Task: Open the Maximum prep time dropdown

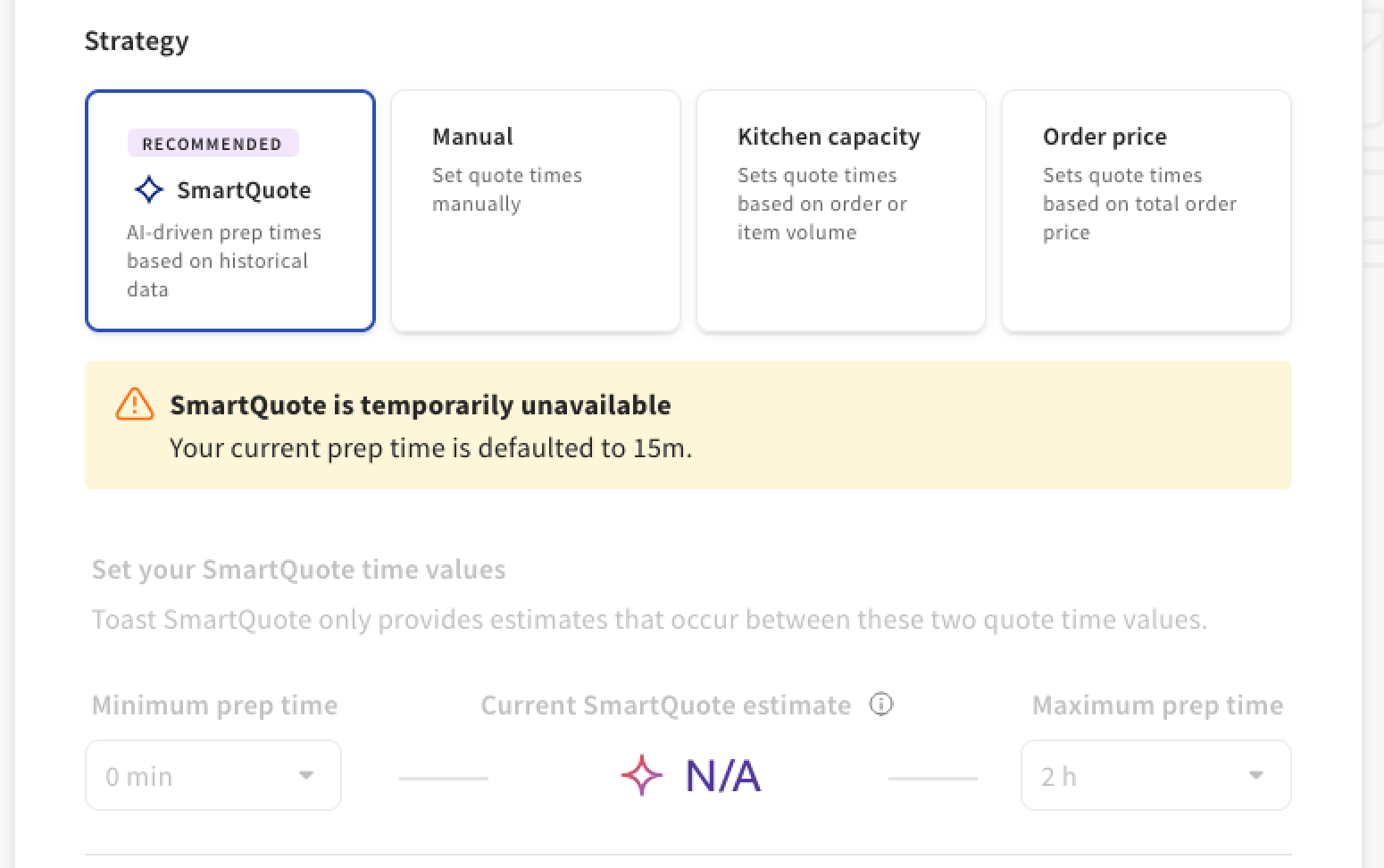Action: pos(1155,775)
